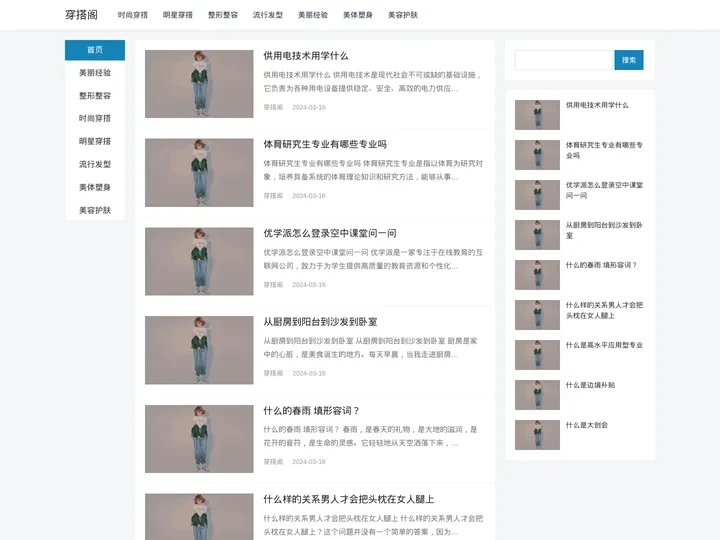Select 美丽经验 in the left sidebar

point(95,73)
